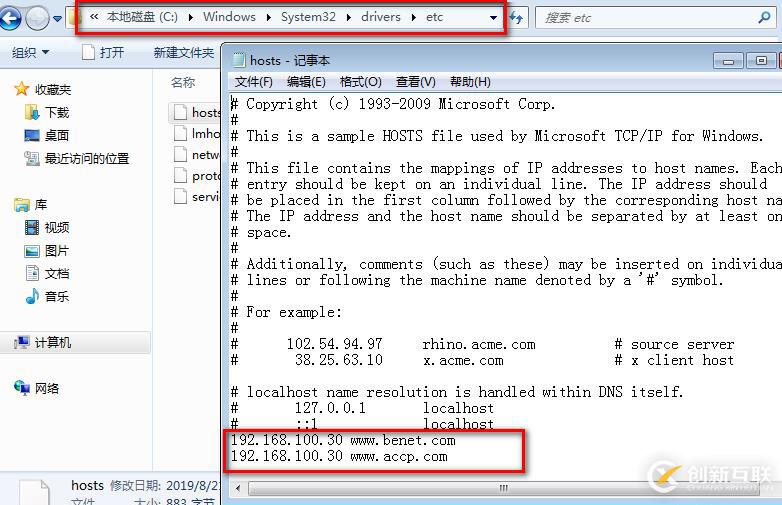The image size is (782, 505).
Task: Click the 127.0.0.1 localhost line
Action: [x=362, y=408]
